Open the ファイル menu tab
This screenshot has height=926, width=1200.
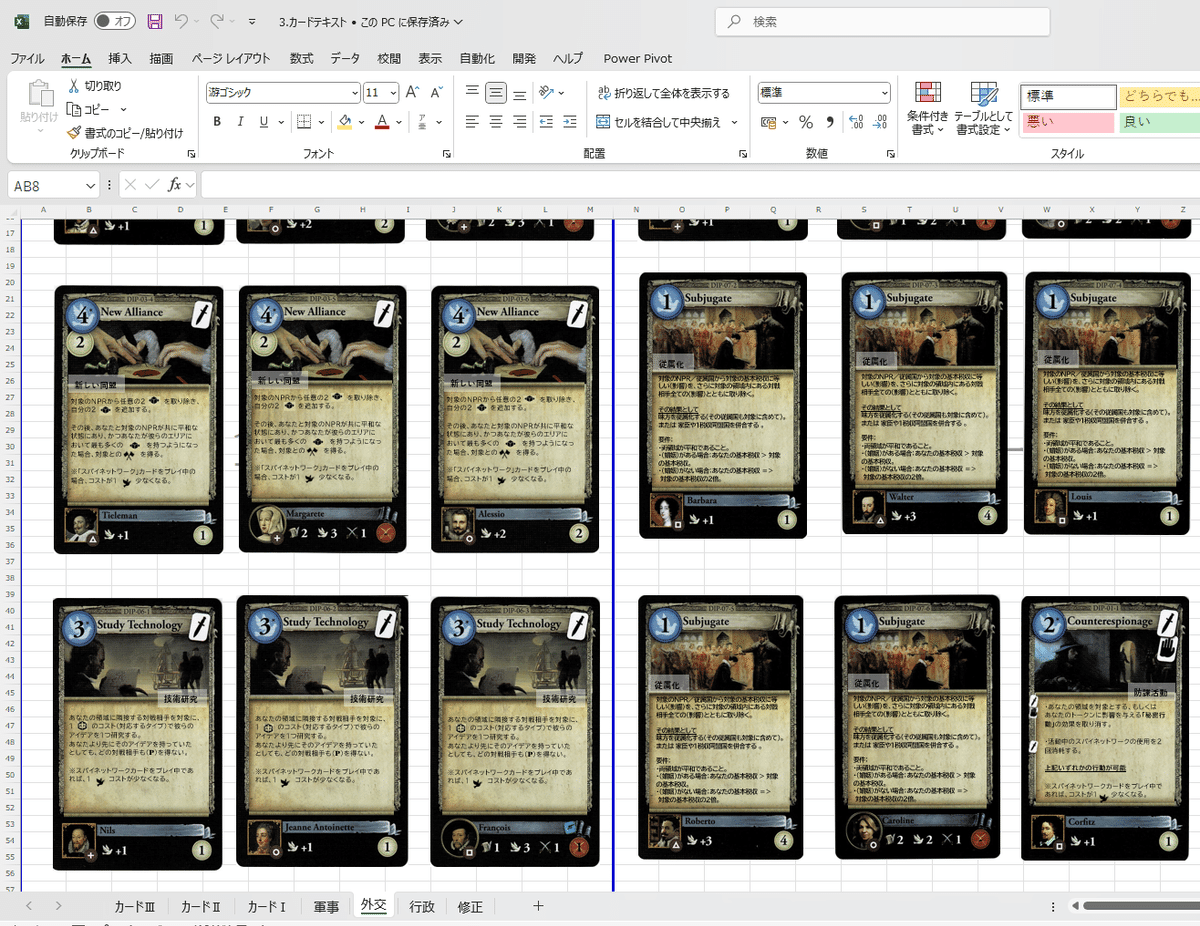(x=27, y=59)
